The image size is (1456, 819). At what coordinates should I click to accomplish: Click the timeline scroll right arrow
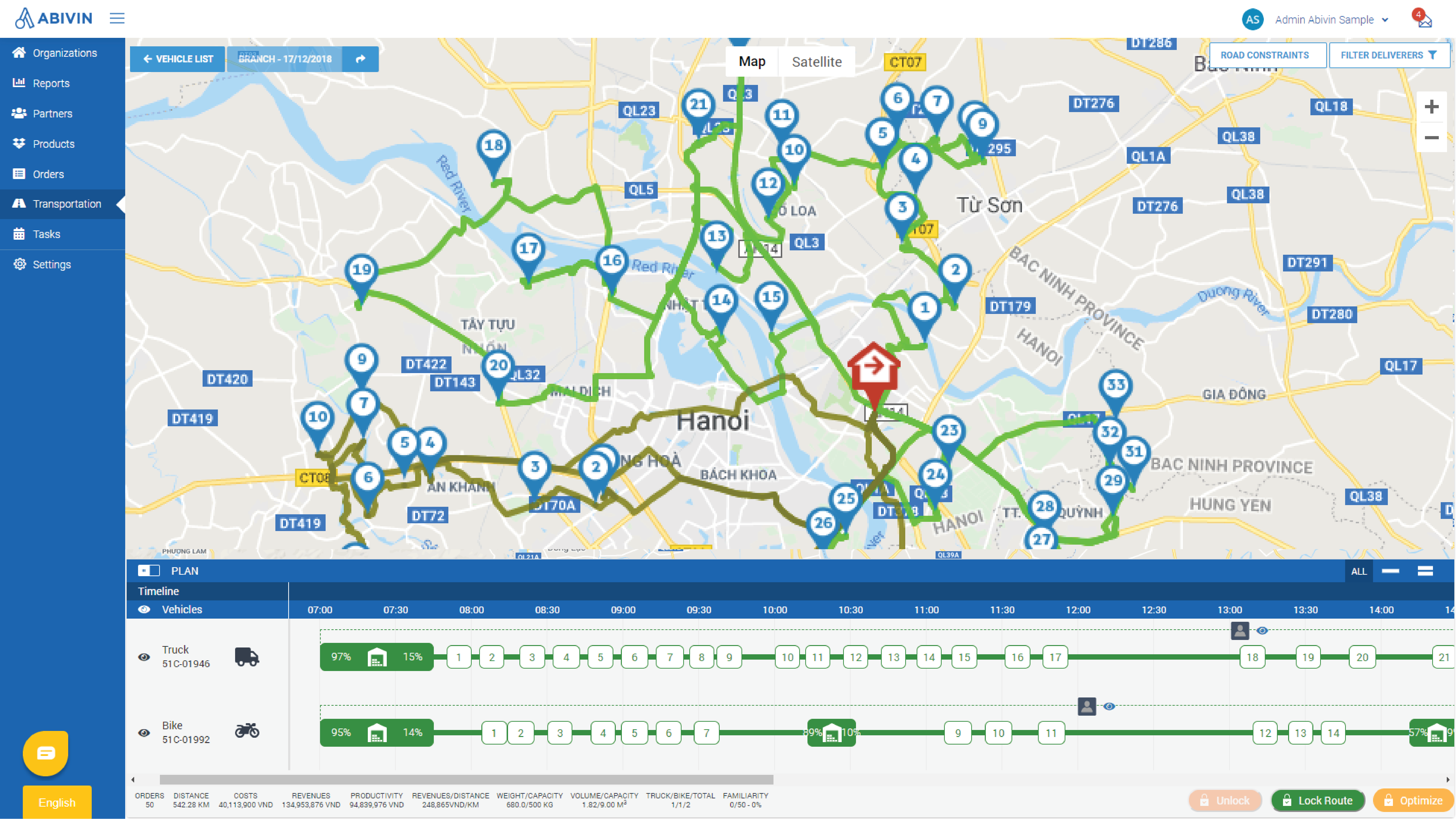1448,779
